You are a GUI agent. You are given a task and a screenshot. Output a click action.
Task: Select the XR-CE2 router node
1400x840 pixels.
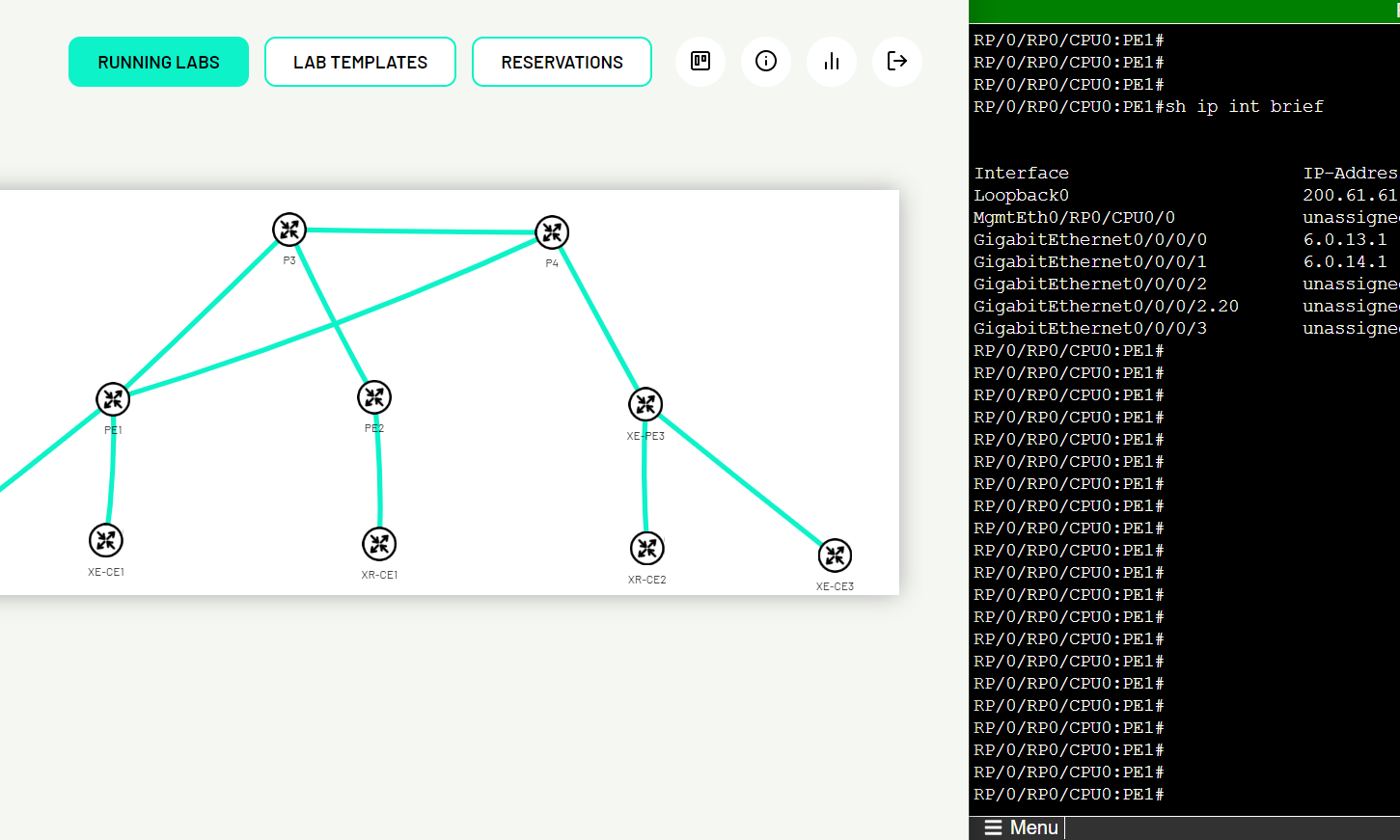pos(647,549)
